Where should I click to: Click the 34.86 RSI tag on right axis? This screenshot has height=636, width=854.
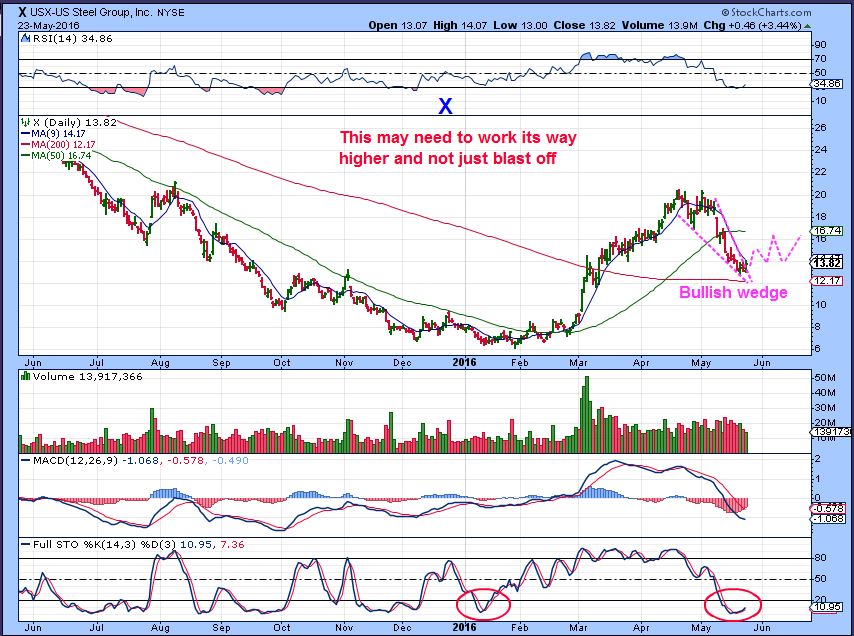827,84
